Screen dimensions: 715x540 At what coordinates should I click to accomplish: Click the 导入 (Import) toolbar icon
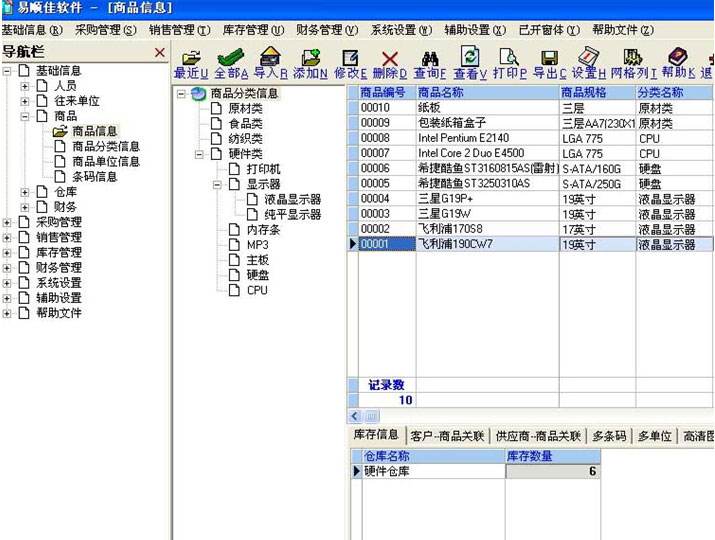pyautogui.click(x=270, y=58)
